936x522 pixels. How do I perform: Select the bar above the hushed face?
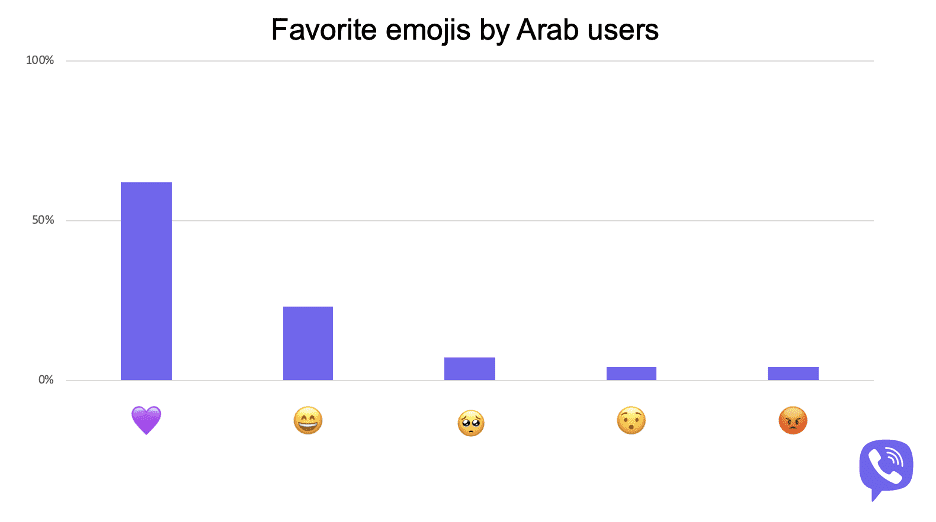click(631, 373)
